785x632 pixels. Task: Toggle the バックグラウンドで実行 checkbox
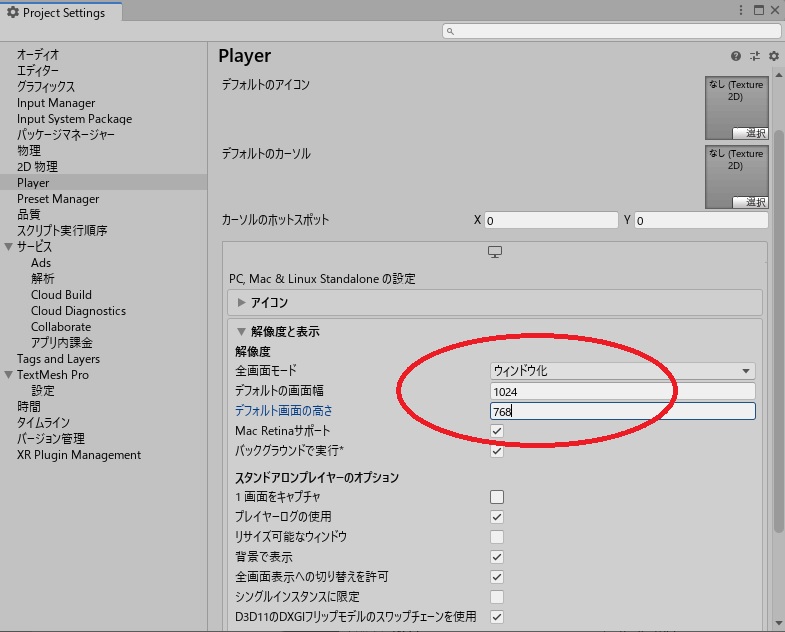[x=497, y=451]
